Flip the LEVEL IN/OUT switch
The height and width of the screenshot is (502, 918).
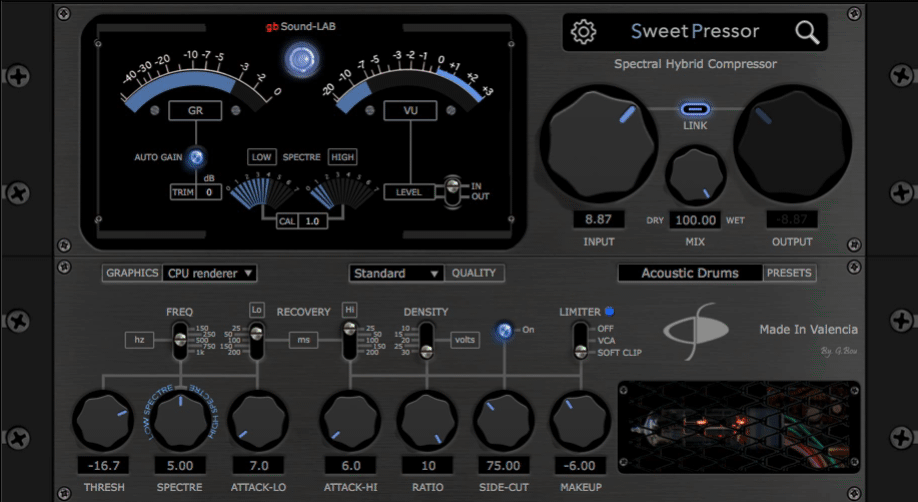(452, 191)
